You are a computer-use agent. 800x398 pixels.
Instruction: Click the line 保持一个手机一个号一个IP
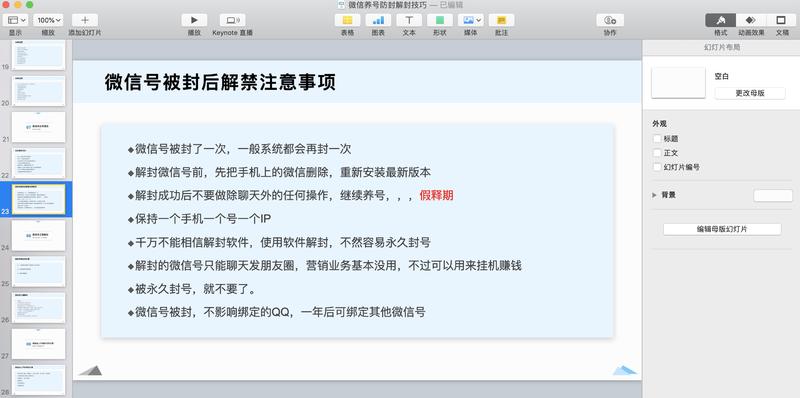tap(199, 219)
